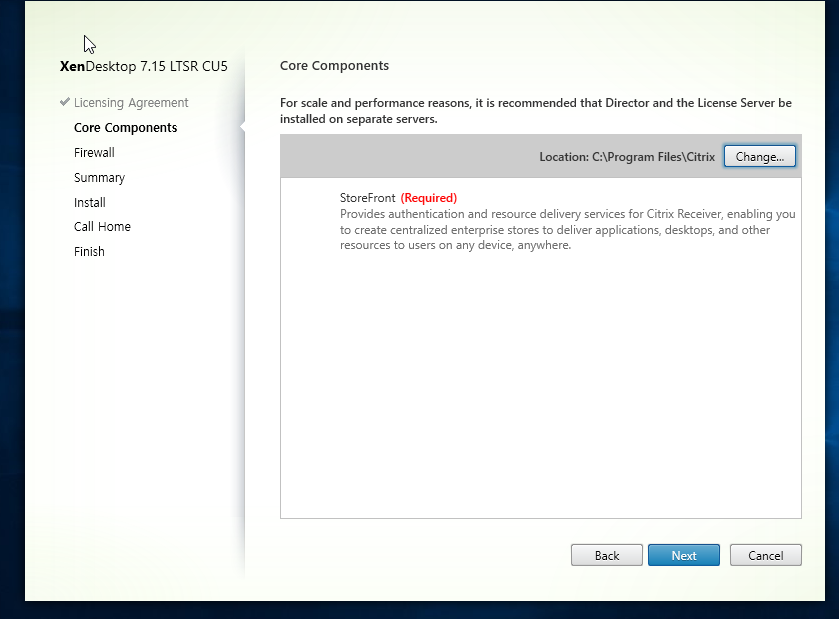Proceed with the Next button
839x619 pixels.
click(683, 555)
